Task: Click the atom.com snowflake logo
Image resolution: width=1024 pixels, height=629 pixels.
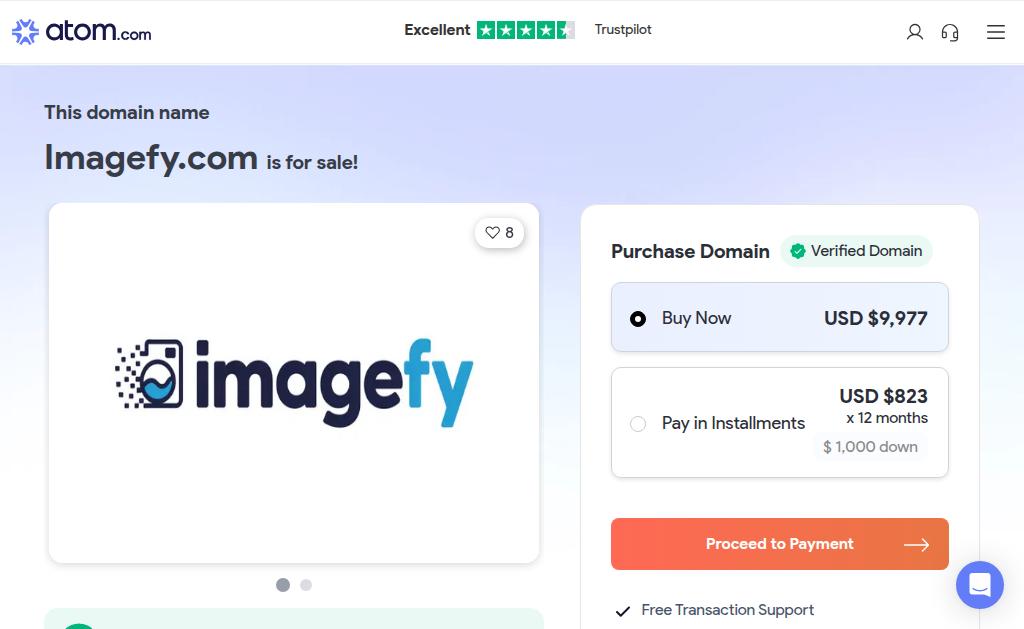Action: 25,31
